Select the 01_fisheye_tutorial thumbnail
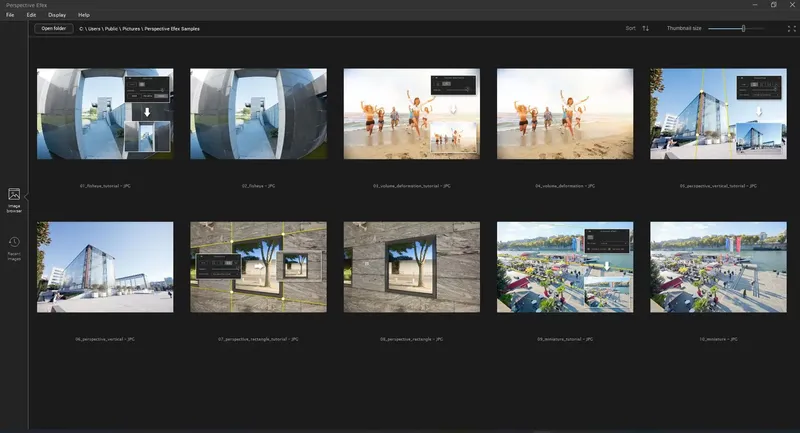Image resolution: width=800 pixels, height=433 pixels. [x=105, y=114]
